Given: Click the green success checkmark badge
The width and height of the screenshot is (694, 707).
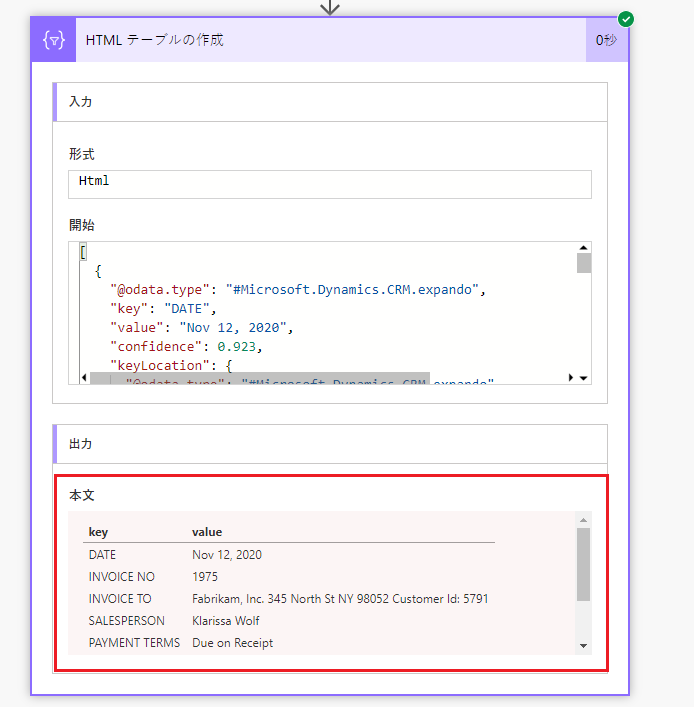Looking at the screenshot, I should click(x=625, y=19).
